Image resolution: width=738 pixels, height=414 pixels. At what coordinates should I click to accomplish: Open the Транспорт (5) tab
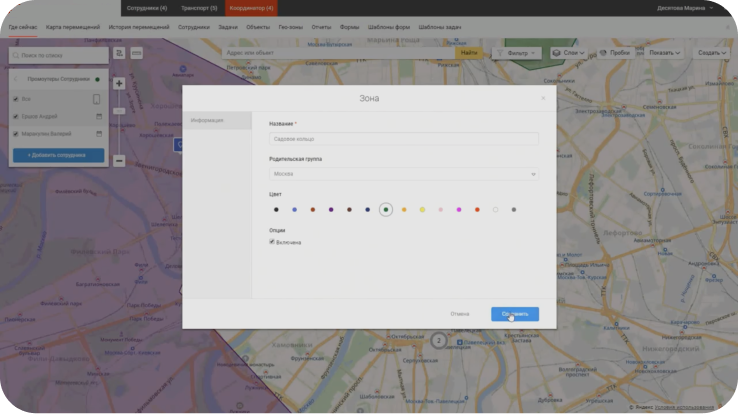pyautogui.click(x=199, y=8)
